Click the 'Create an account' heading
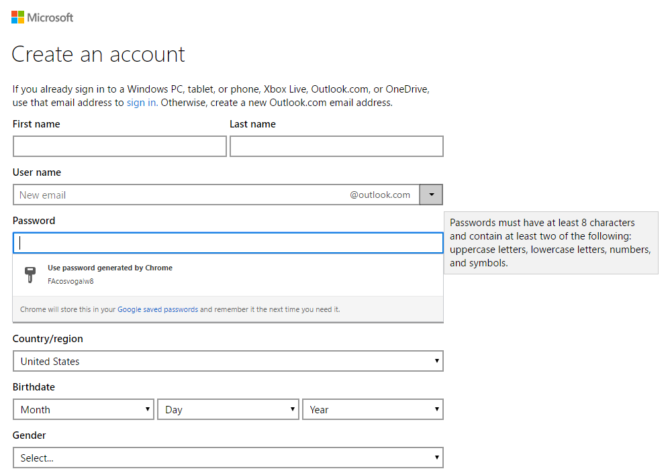 pos(98,54)
